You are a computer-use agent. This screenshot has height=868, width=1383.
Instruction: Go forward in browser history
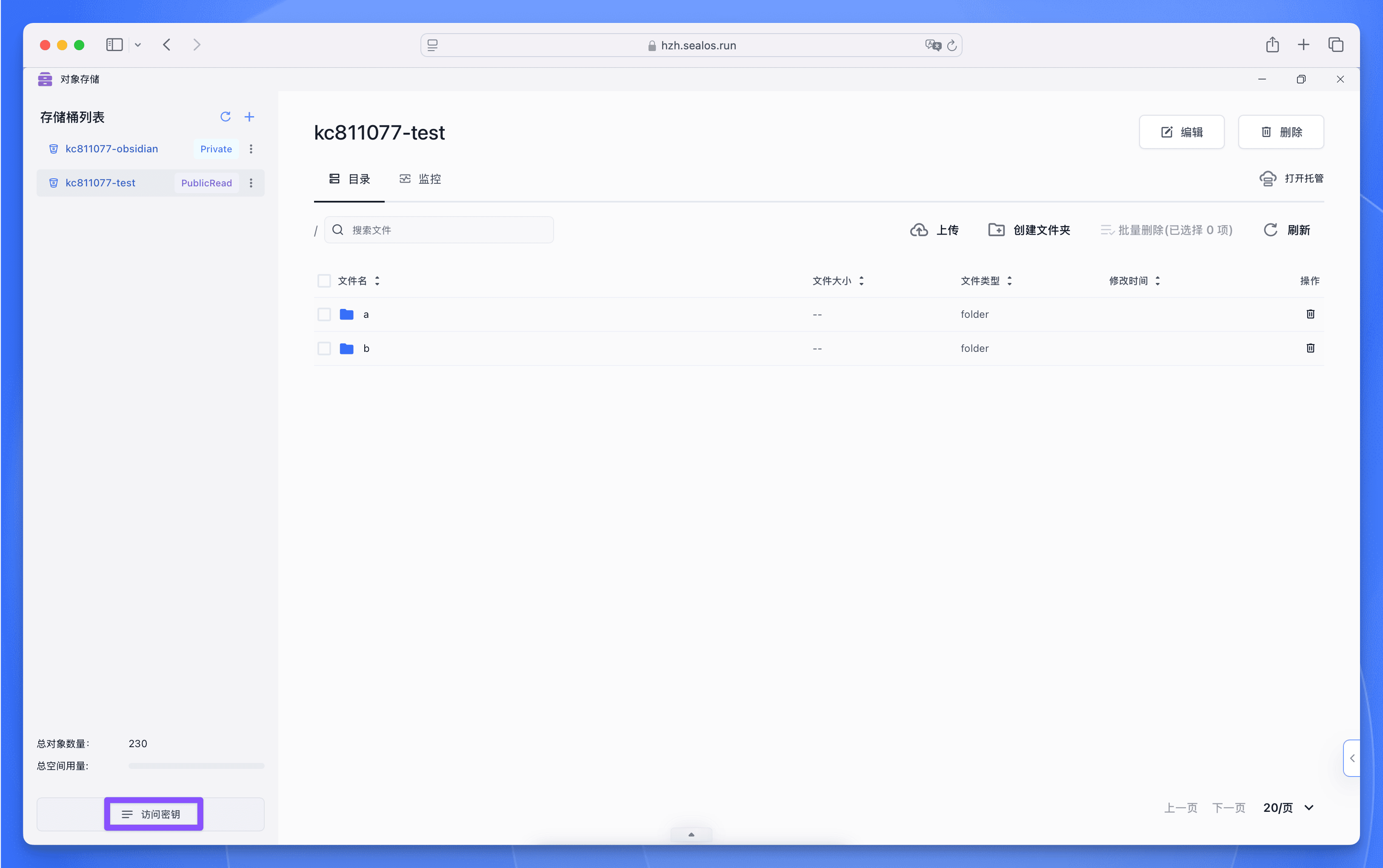pyautogui.click(x=197, y=45)
